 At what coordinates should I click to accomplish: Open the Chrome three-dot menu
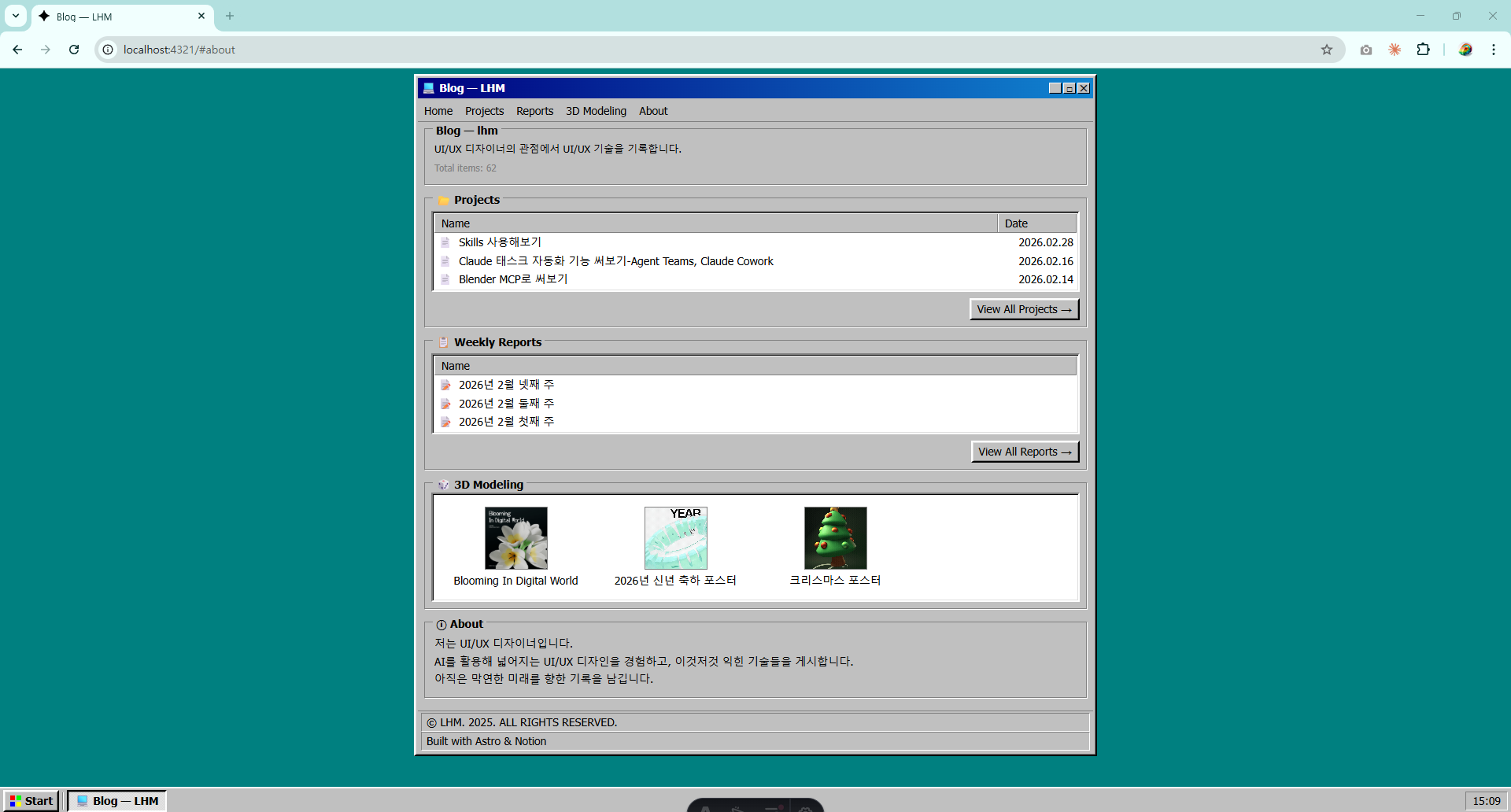pyautogui.click(x=1493, y=50)
